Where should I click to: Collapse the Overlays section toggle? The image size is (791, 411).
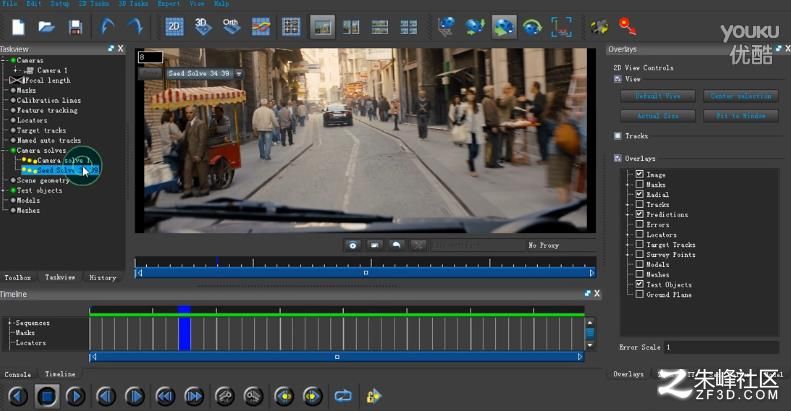(x=617, y=158)
